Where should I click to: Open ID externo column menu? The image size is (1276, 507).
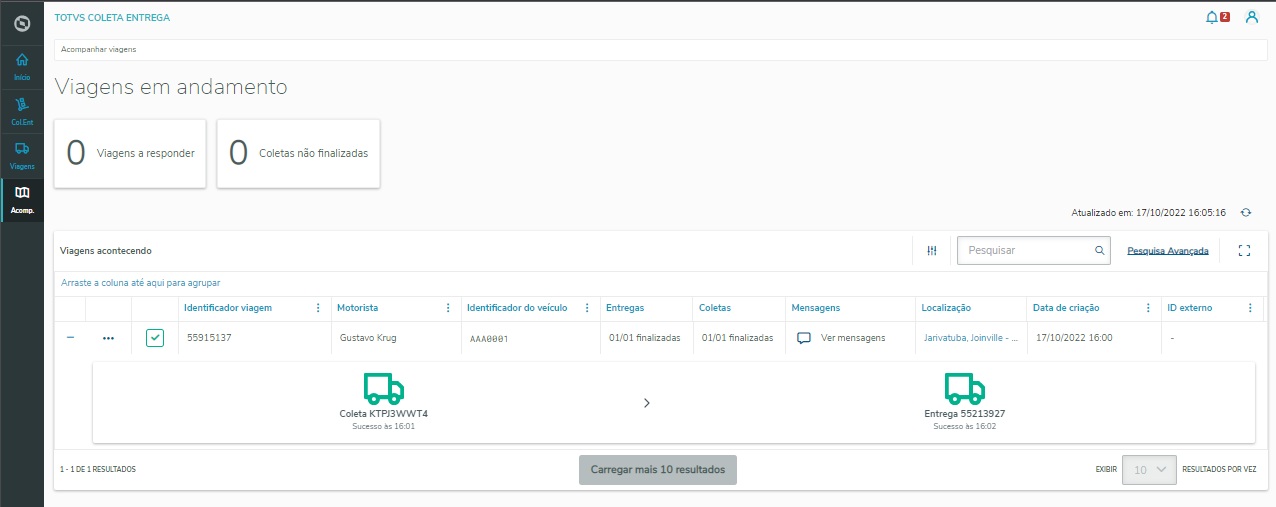pos(1250,308)
